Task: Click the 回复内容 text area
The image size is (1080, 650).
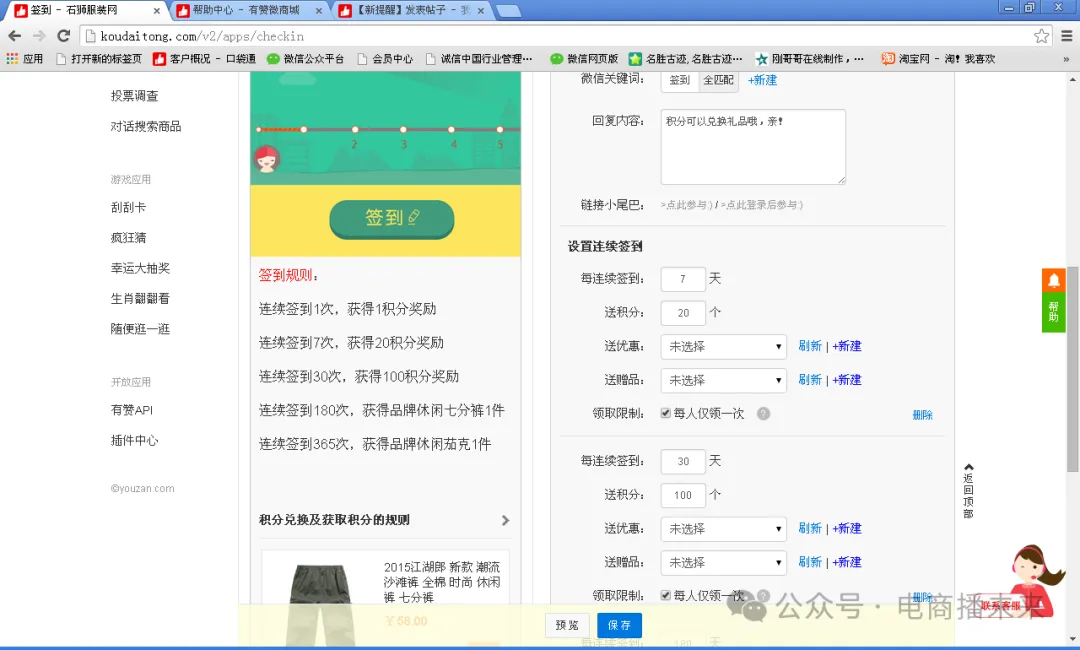Action: [x=752, y=147]
